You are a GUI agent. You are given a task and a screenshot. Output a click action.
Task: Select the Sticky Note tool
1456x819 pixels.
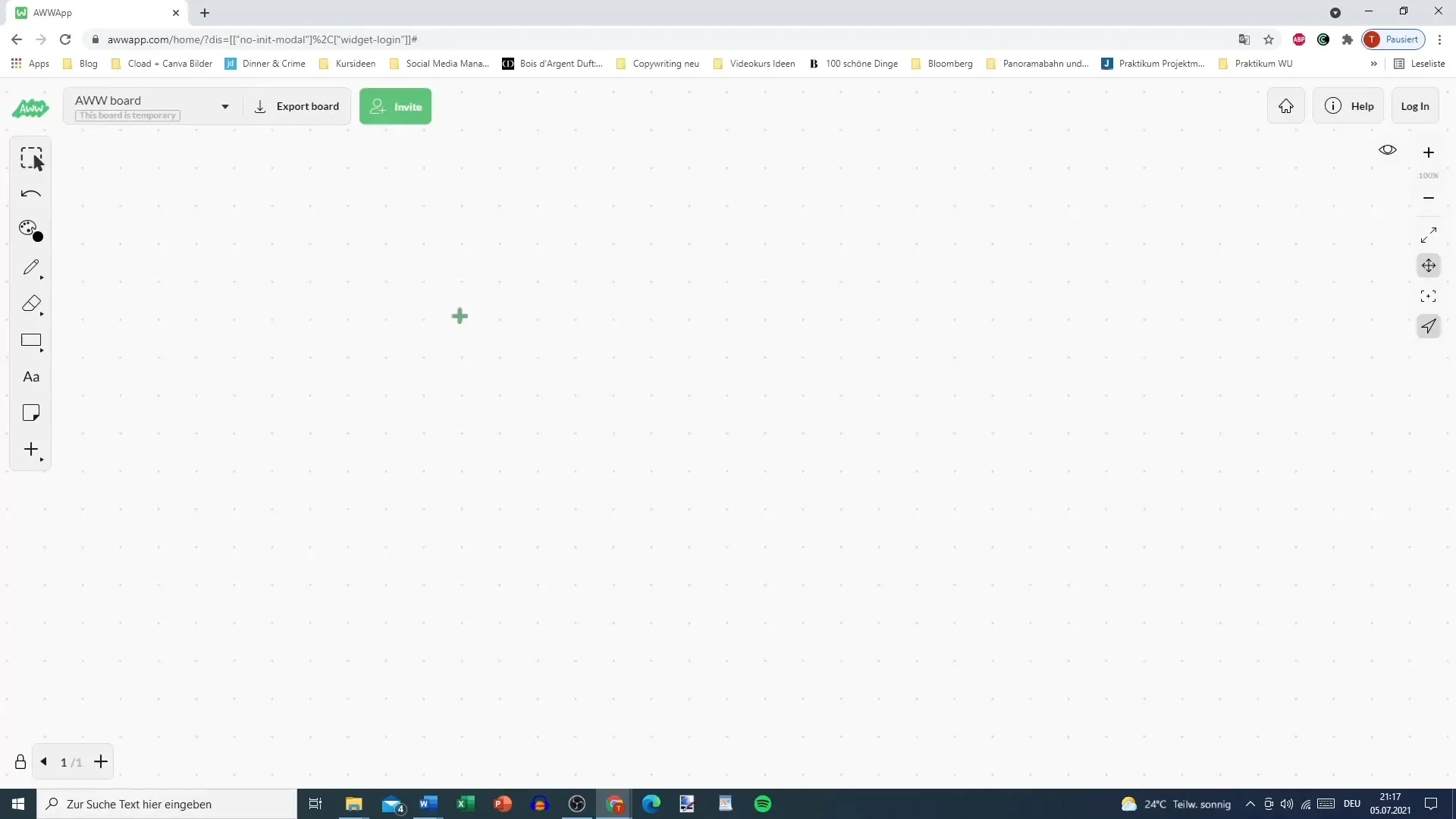[31, 413]
